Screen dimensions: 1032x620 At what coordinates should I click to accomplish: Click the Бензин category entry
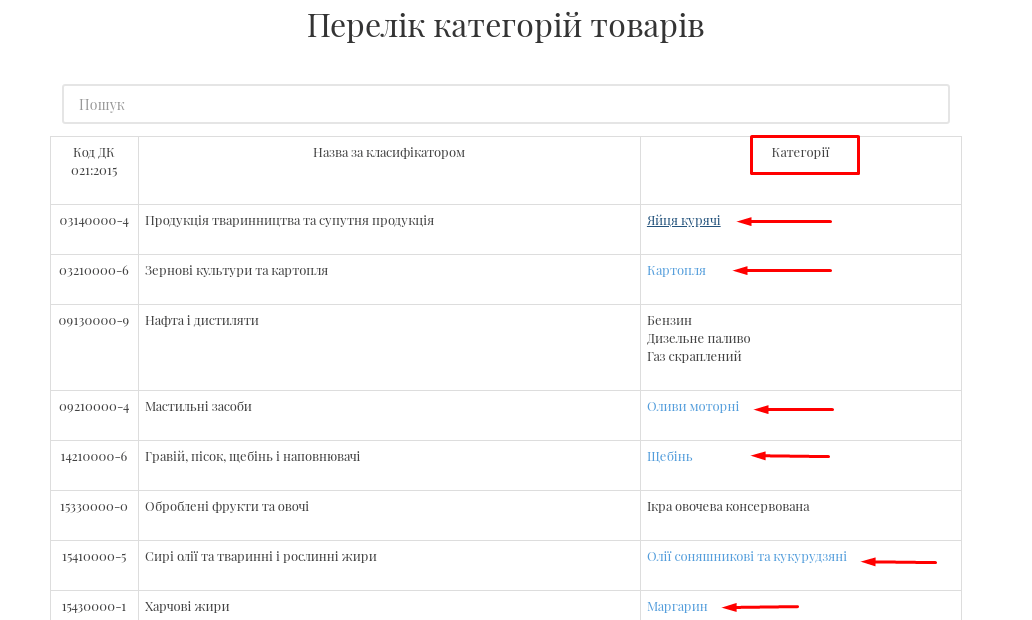(x=669, y=320)
